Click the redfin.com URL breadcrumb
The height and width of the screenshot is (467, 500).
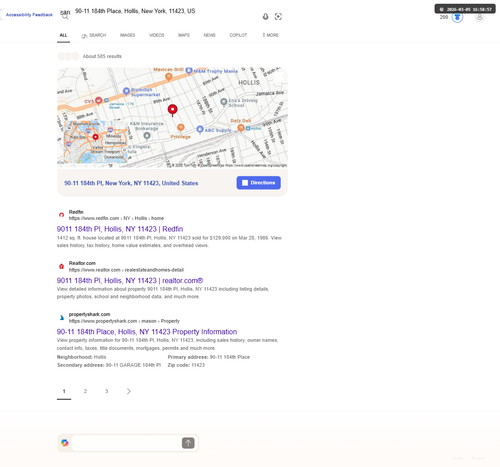coord(116,218)
